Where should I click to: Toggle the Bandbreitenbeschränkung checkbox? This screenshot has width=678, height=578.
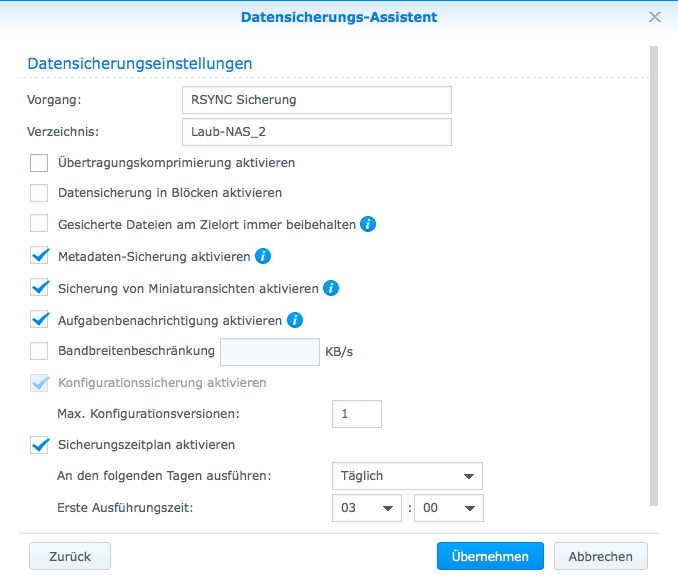(39, 351)
